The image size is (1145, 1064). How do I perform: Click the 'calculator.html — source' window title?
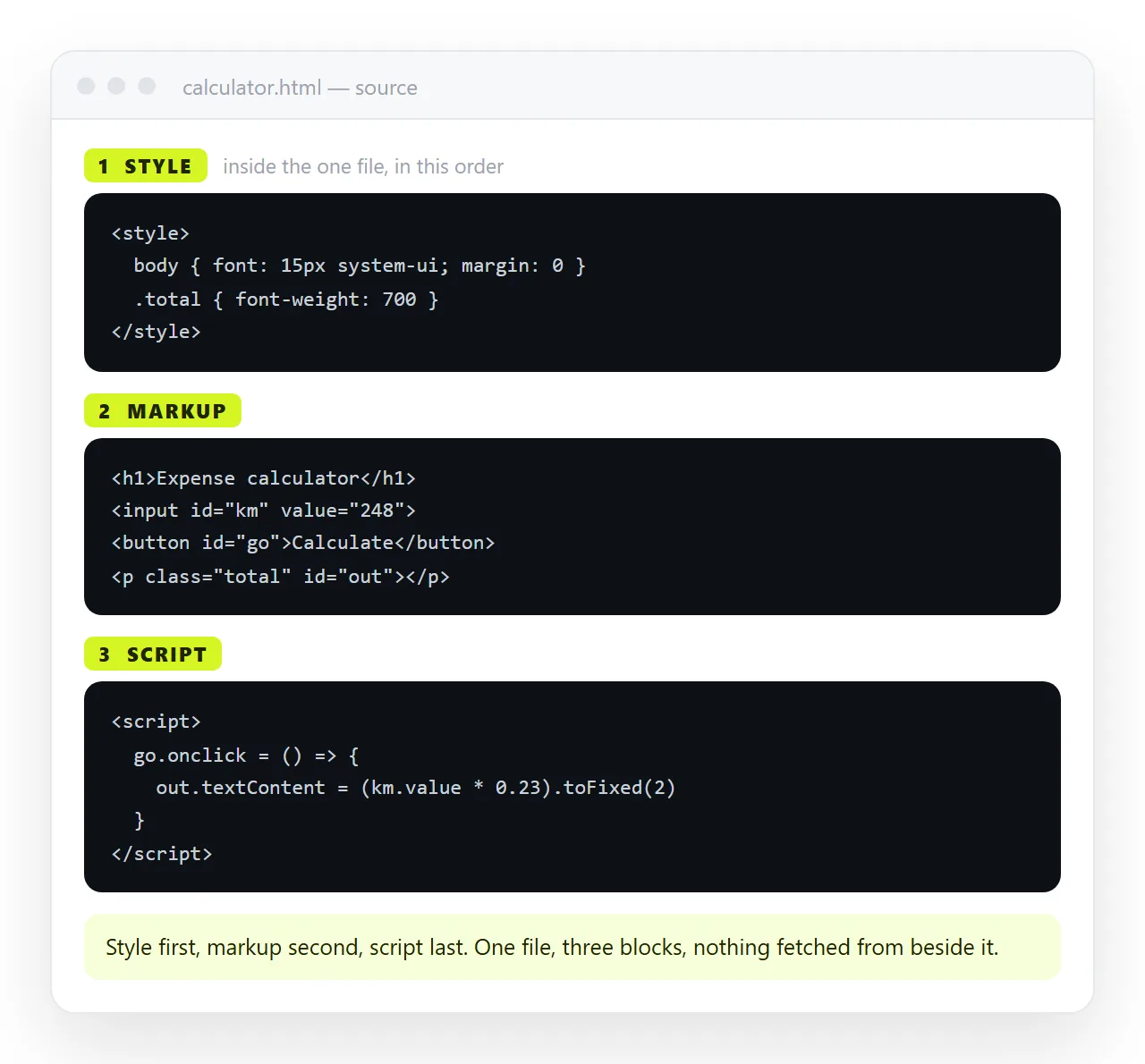click(x=300, y=88)
